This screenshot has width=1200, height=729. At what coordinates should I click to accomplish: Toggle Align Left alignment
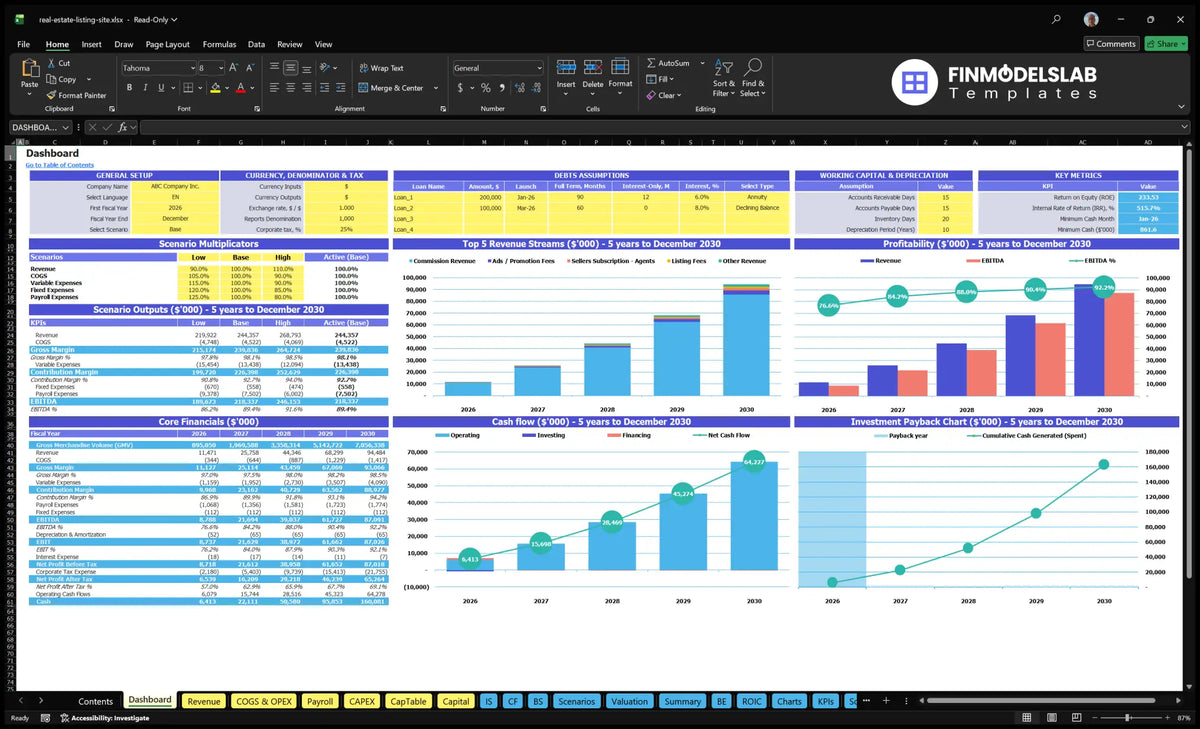[x=273, y=88]
